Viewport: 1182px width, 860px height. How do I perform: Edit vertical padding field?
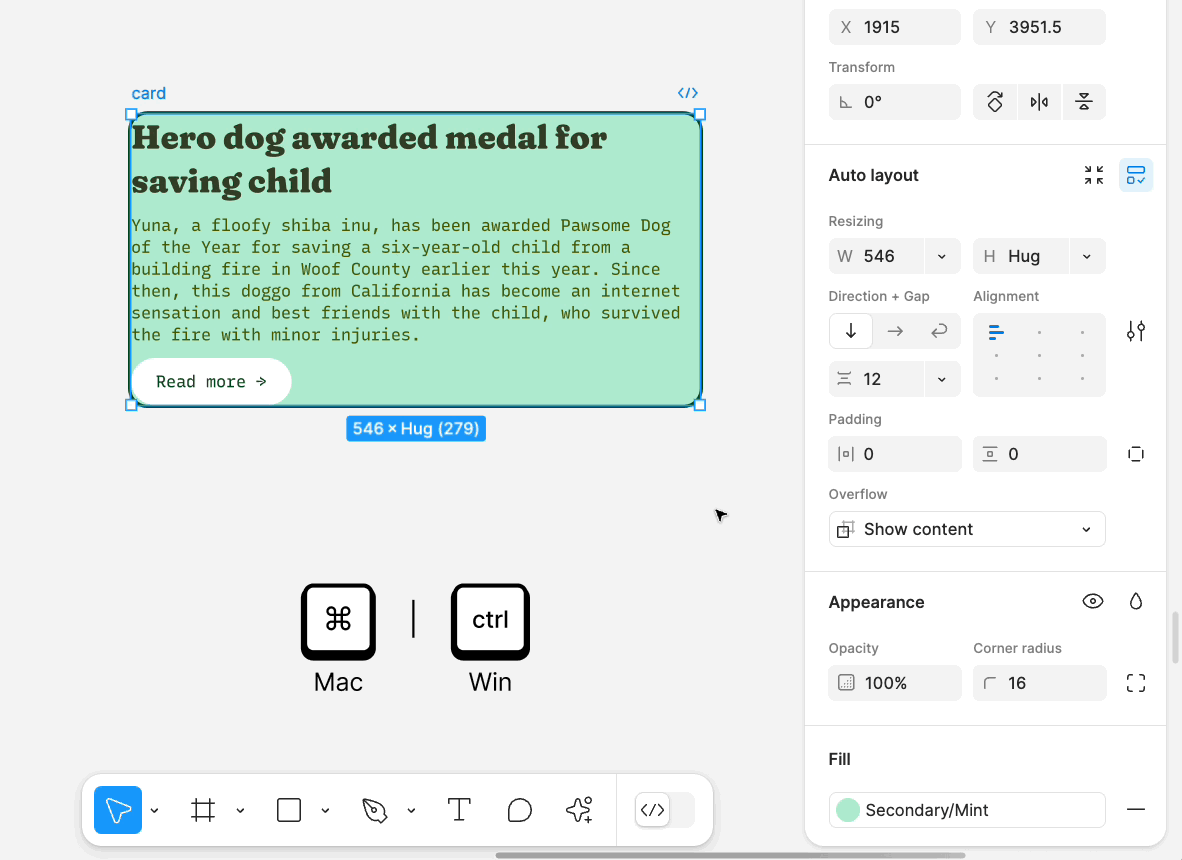click(x=1040, y=454)
